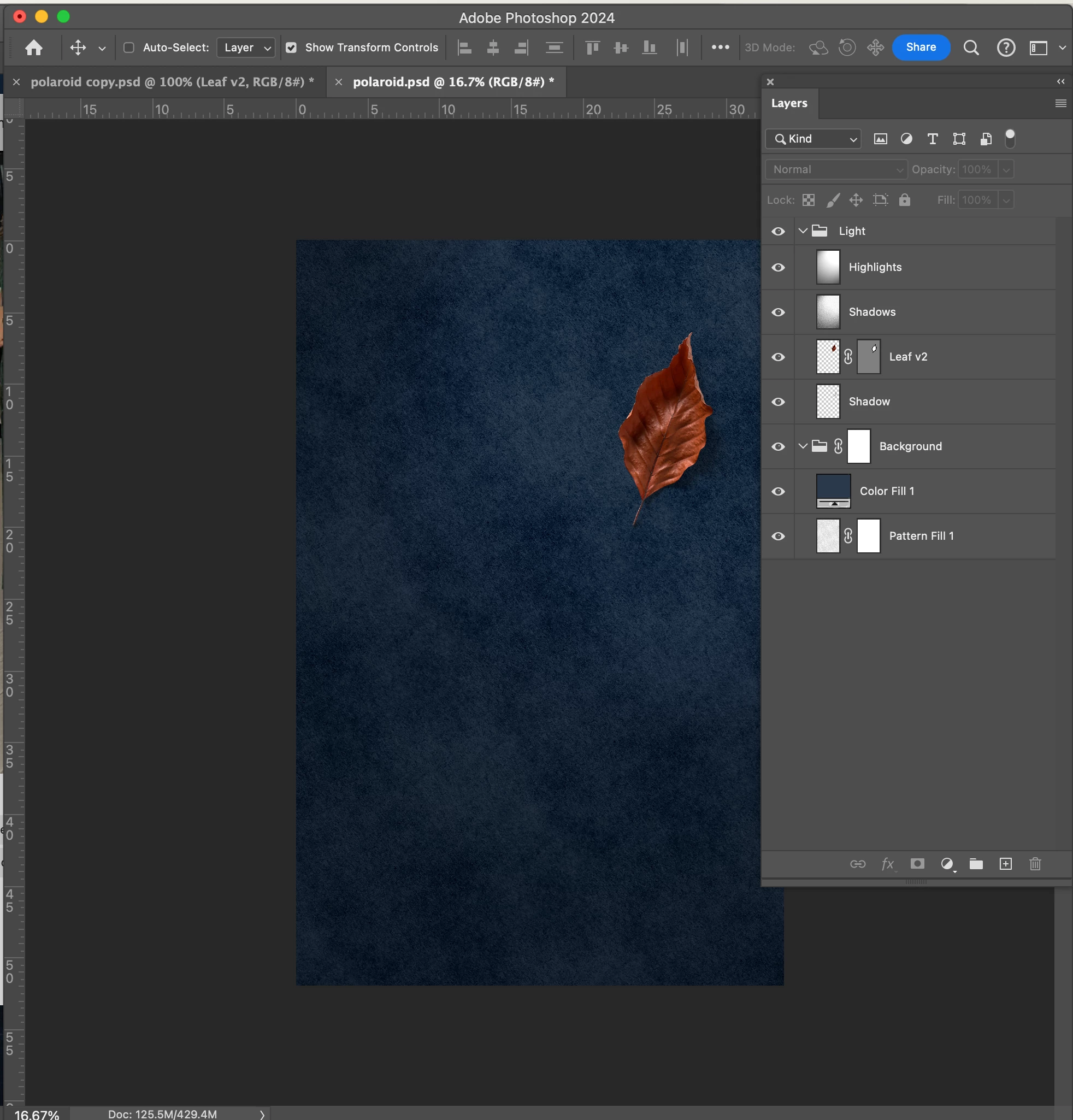Enable the Auto-Select checkbox
Image resolution: width=1073 pixels, height=1120 pixels.
tap(129, 48)
